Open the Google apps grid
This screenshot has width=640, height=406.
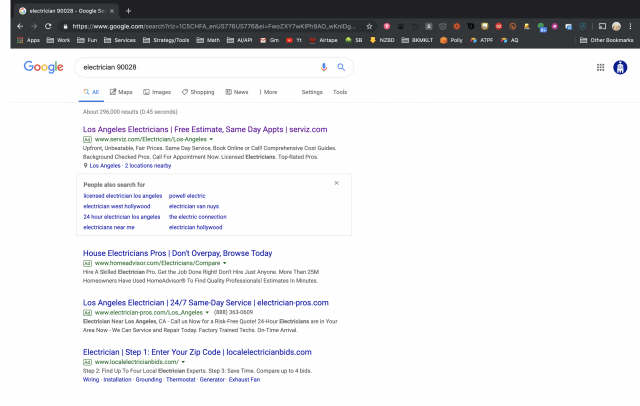(600, 67)
